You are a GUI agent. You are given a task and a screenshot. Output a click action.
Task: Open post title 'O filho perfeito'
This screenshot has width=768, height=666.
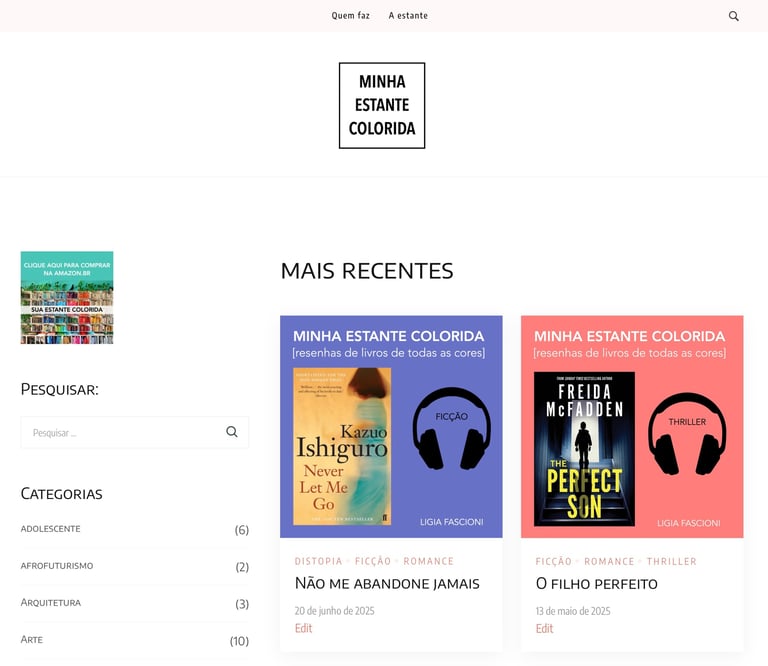597,584
